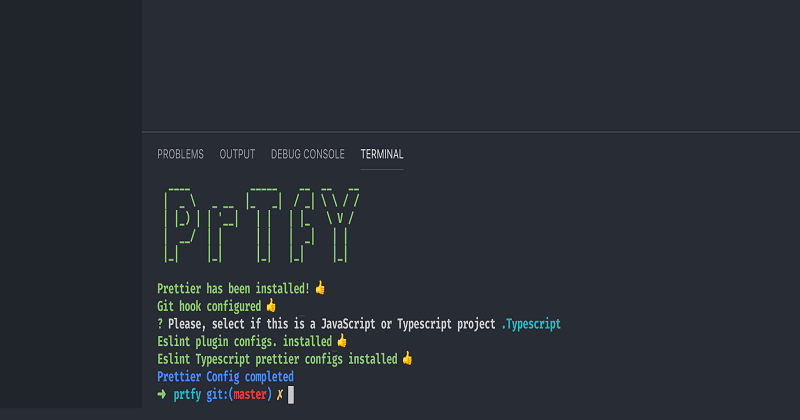Click thumbs-up after 'Eslint Typescript prettier configs installed'

(x=407, y=358)
